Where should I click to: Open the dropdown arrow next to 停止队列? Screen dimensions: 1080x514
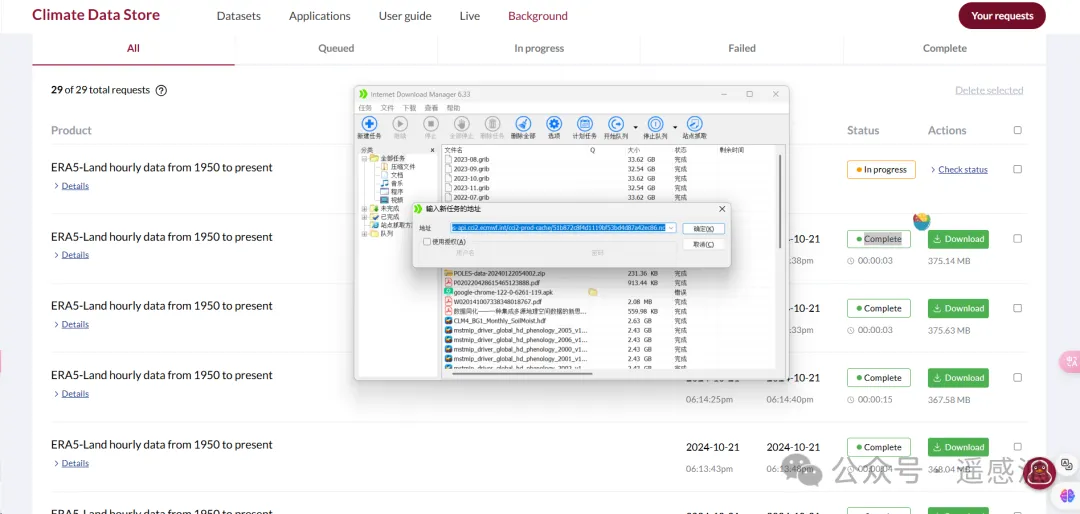tap(675, 127)
